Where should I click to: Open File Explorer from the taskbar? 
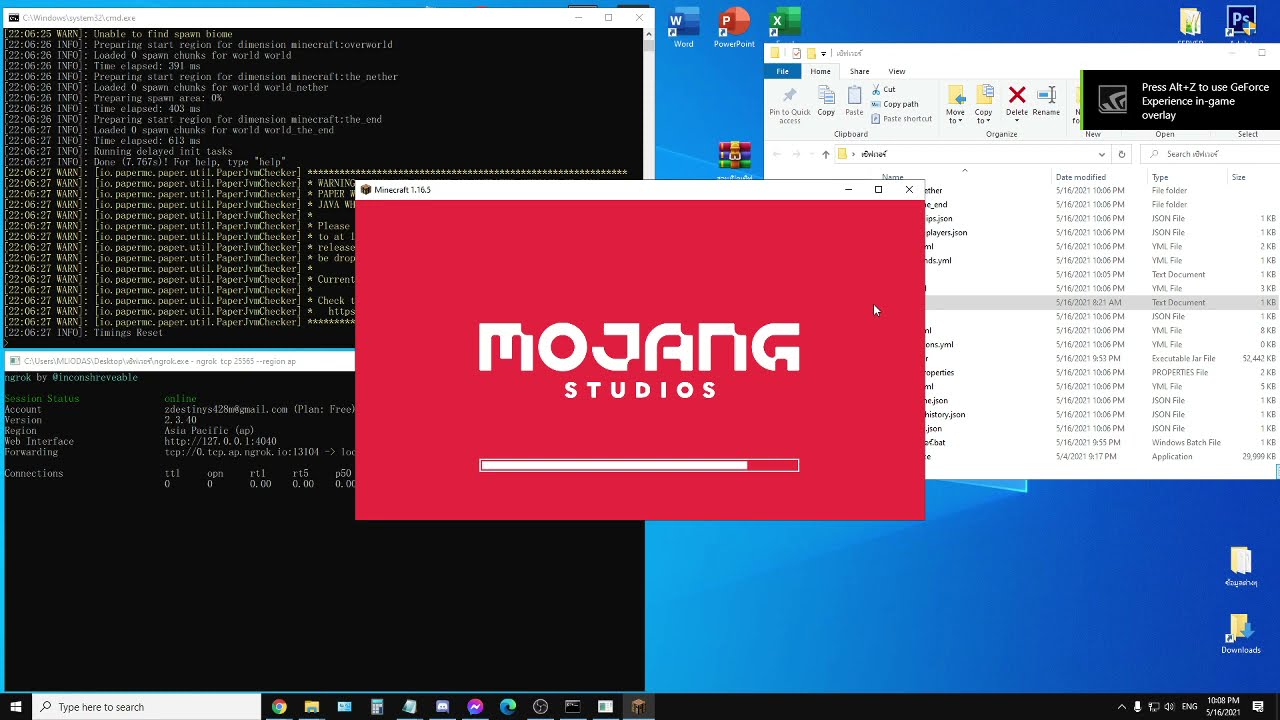[312, 707]
